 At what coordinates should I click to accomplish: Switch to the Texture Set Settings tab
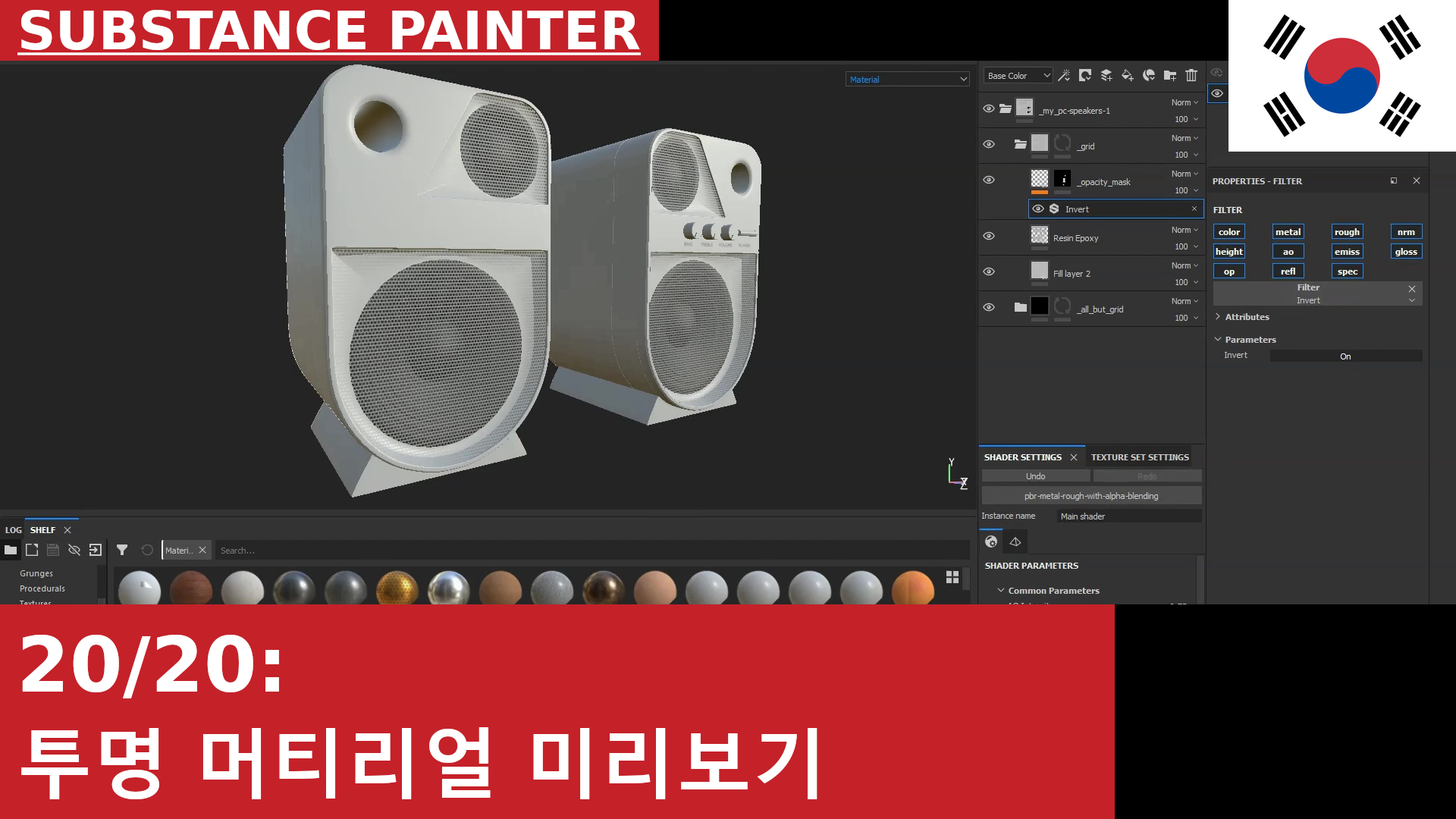click(1140, 457)
